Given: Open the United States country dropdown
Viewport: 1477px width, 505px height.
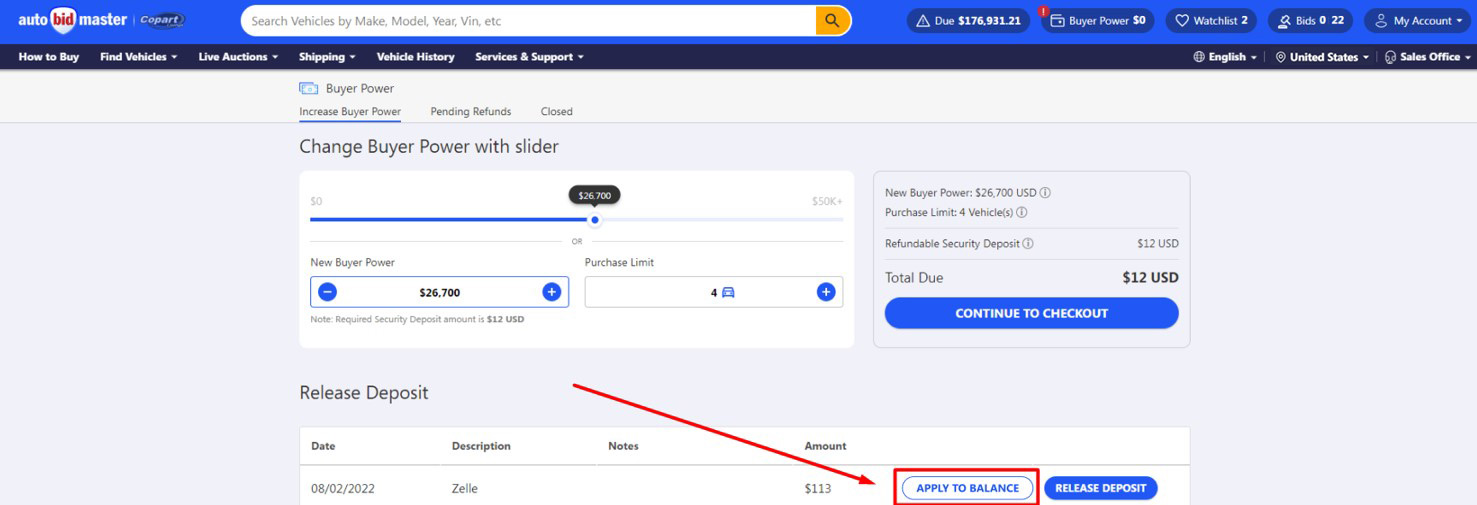Looking at the screenshot, I should tap(1323, 57).
